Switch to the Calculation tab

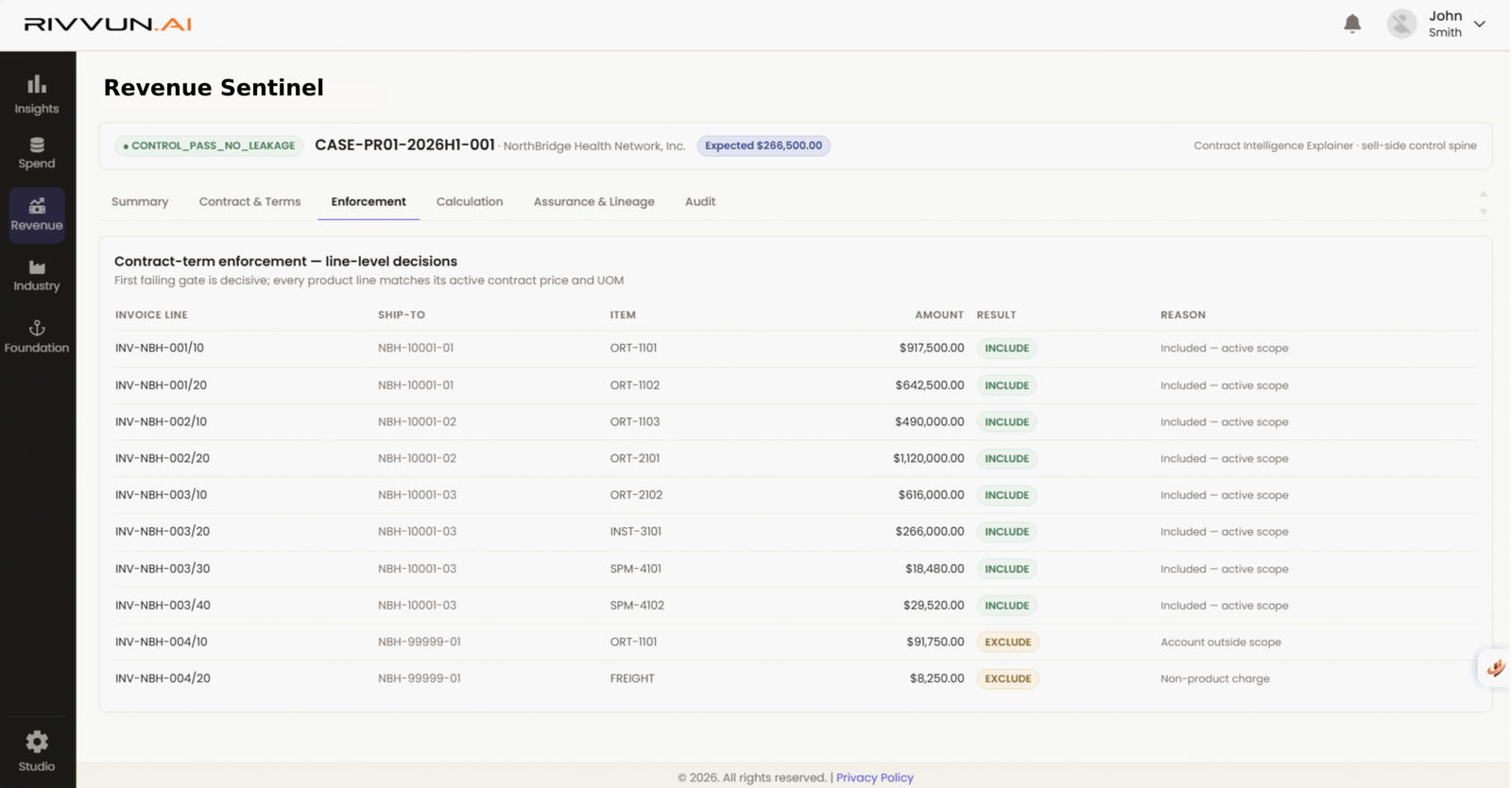pos(470,201)
